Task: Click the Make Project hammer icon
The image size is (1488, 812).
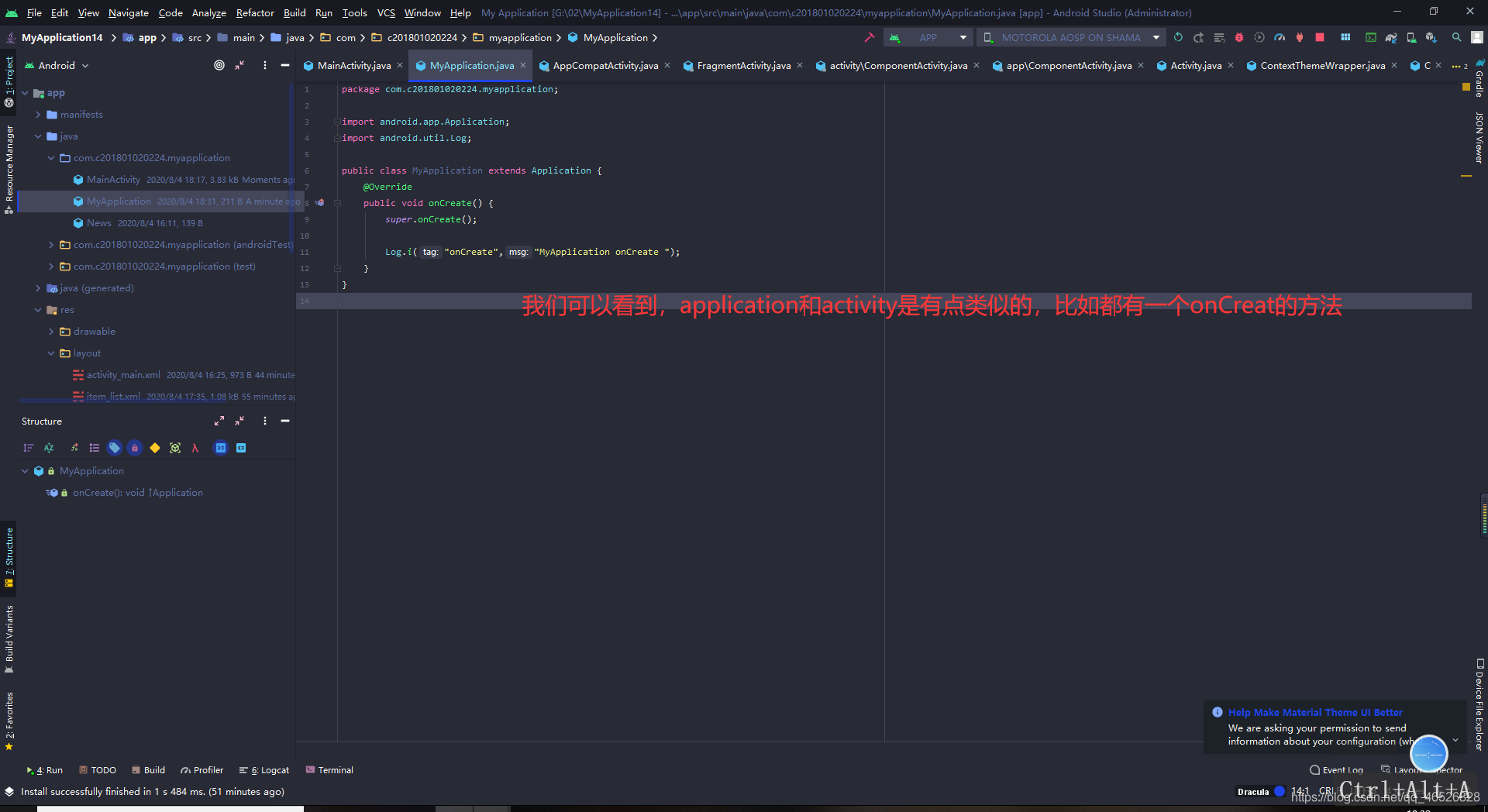Action: click(x=869, y=37)
